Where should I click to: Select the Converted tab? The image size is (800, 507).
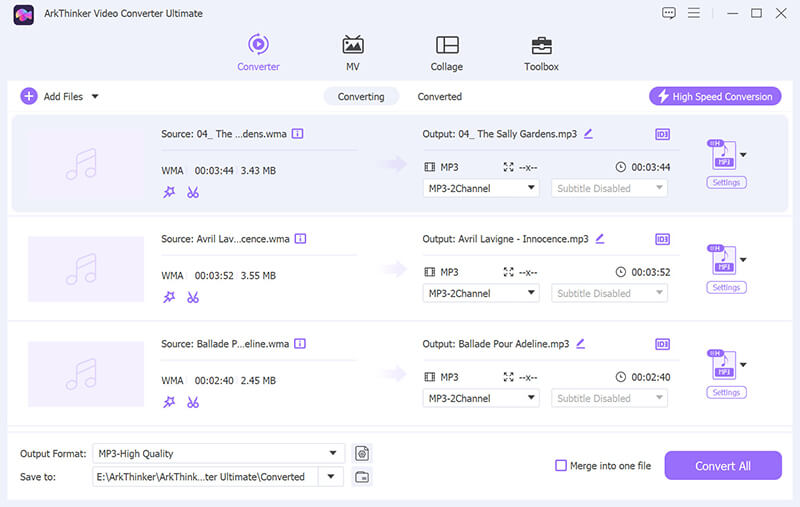439,96
